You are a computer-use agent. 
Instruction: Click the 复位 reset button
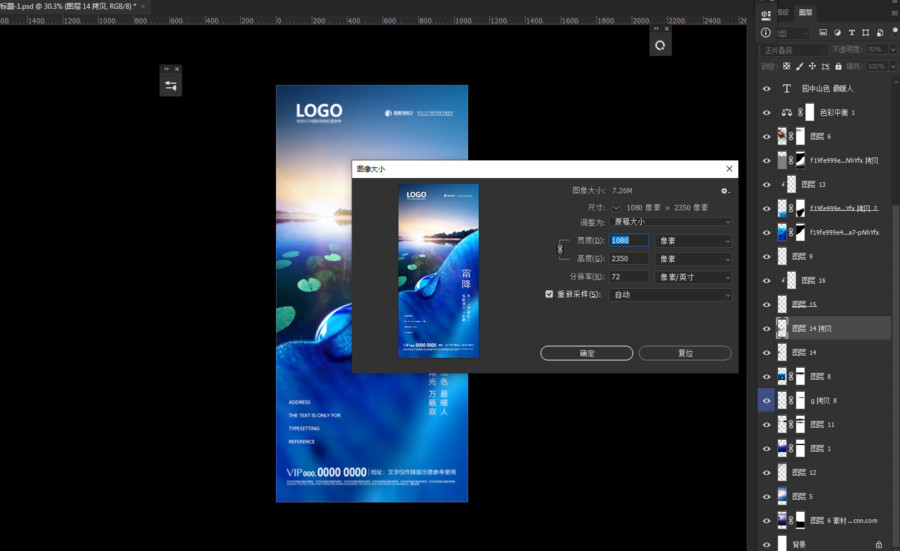(685, 353)
